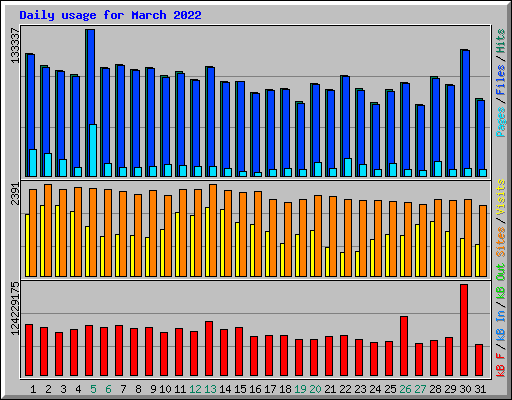This screenshot has height=400, width=512.
Task: Click the red kB bar for day 26
Action: tap(404, 346)
